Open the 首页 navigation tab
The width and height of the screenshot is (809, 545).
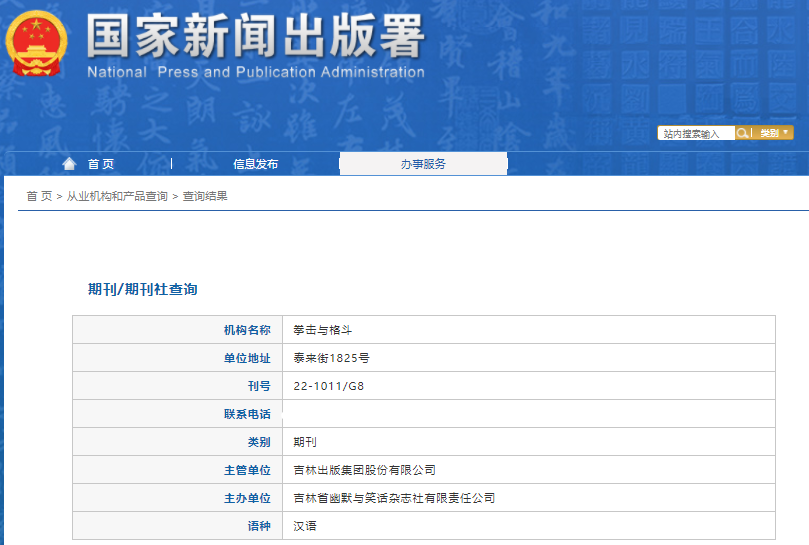[x=100, y=164]
